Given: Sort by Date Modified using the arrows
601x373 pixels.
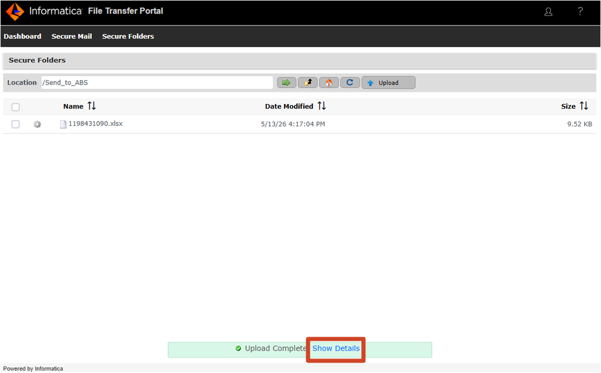Looking at the screenshot, I should pyautogui.click(x=322, y=106).
